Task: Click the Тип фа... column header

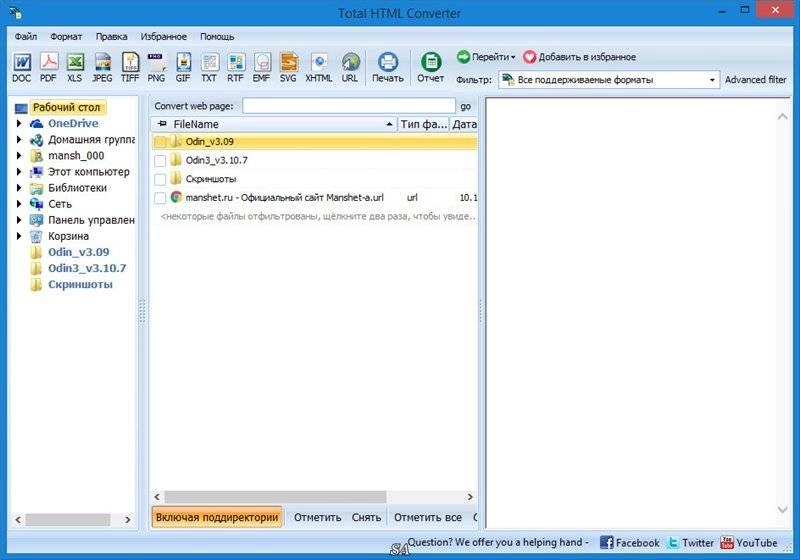Action: [423, 124]
